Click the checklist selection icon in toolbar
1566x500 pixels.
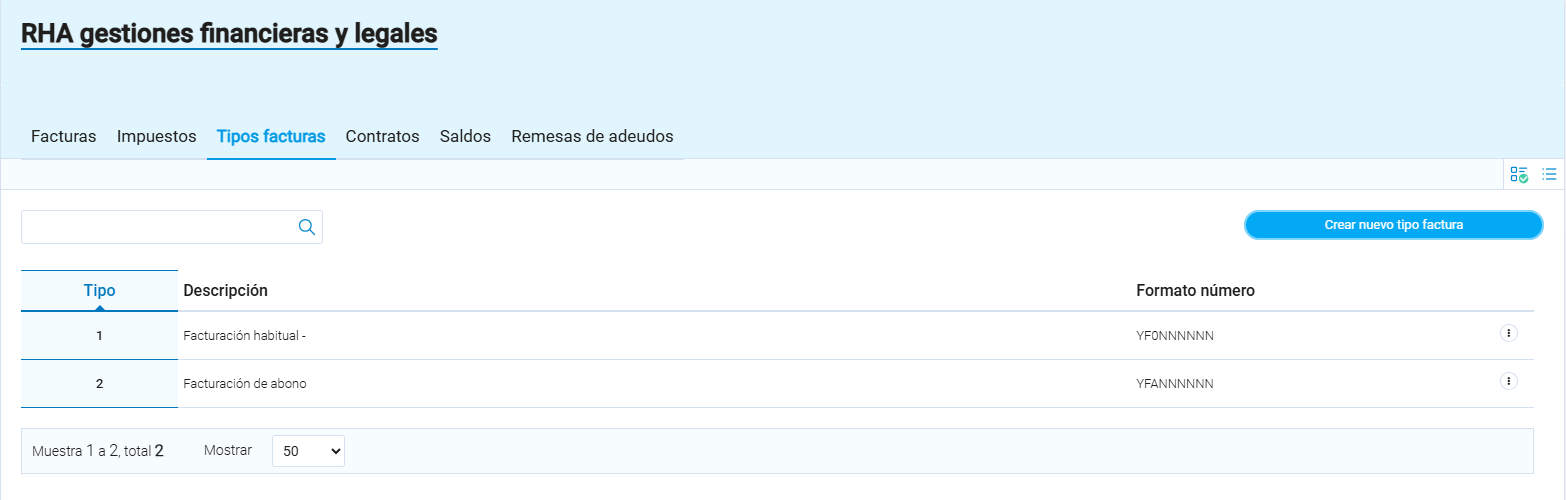coord(1519,174)
